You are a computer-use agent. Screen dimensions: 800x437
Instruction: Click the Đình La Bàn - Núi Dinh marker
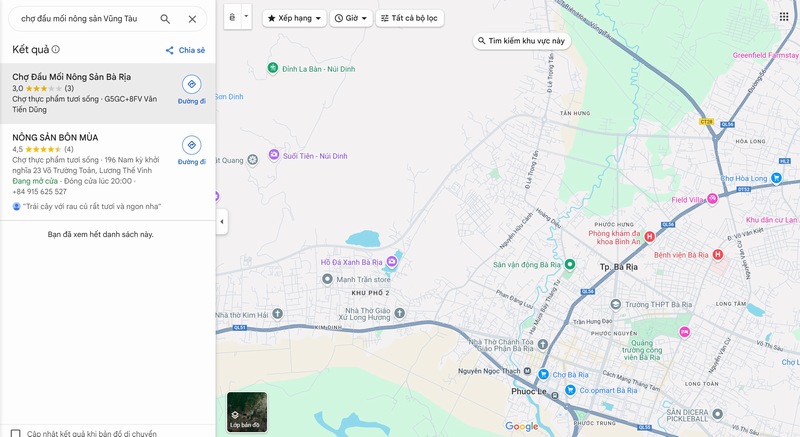tap(272, 67)
